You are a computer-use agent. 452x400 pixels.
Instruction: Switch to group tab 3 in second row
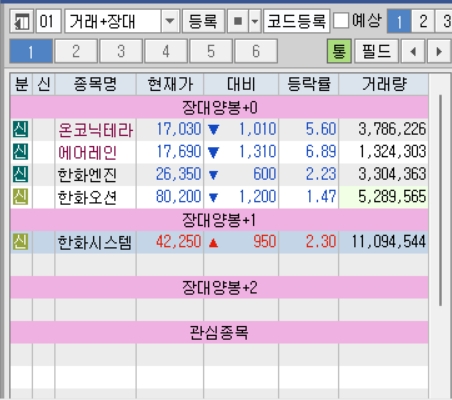[x=121, y=51]
